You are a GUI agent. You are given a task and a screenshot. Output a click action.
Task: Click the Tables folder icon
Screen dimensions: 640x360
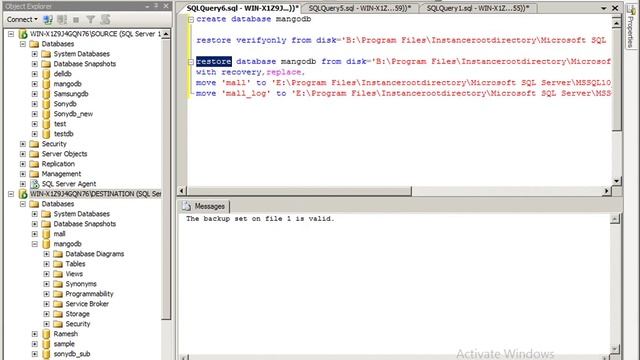click(58, 264)
